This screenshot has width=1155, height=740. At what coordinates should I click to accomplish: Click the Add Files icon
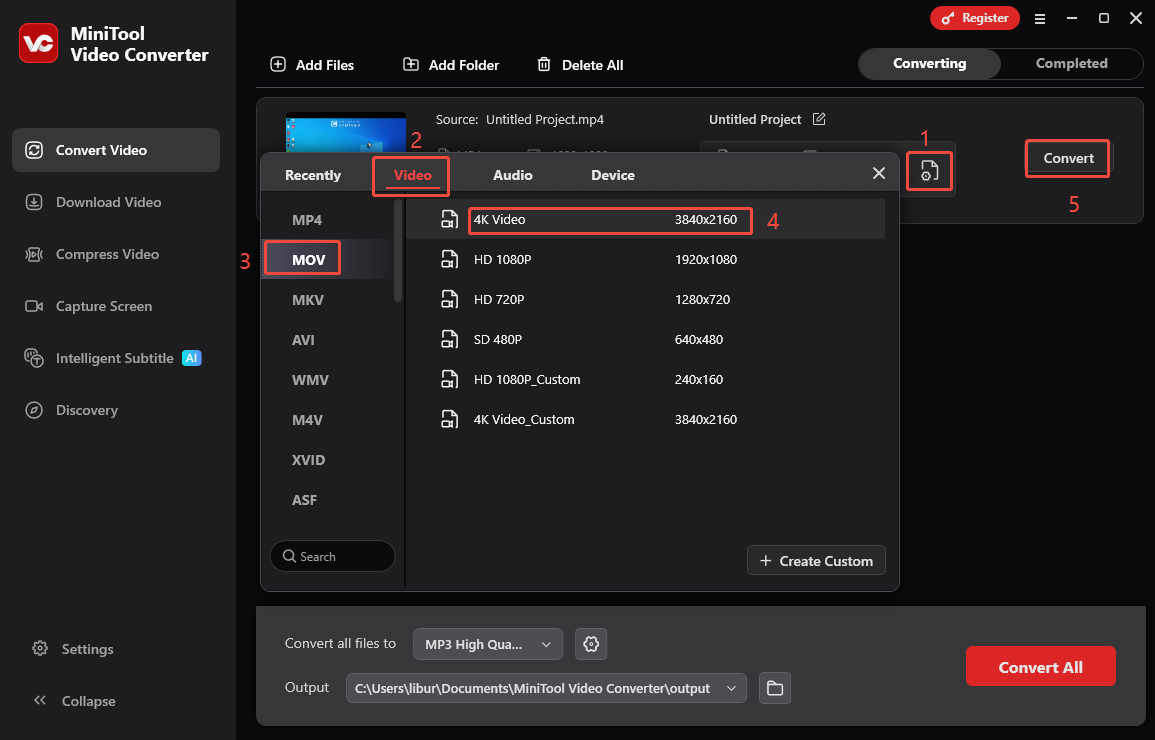277,64
